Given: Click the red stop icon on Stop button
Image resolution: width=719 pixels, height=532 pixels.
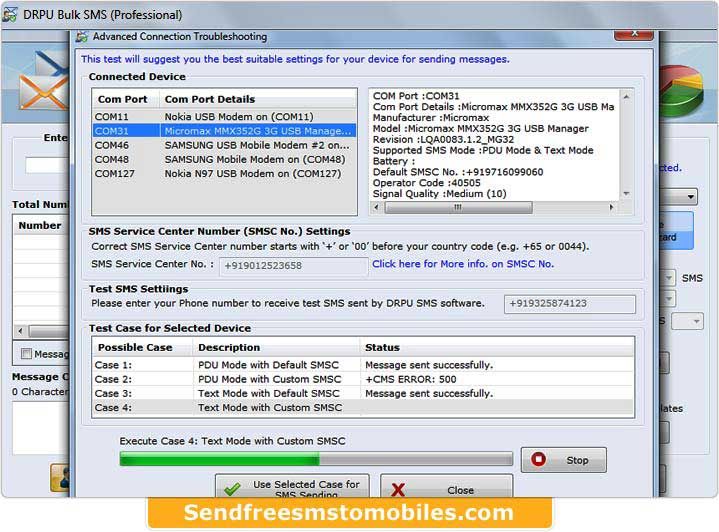Looking at the screenshot, I should 538,459.
